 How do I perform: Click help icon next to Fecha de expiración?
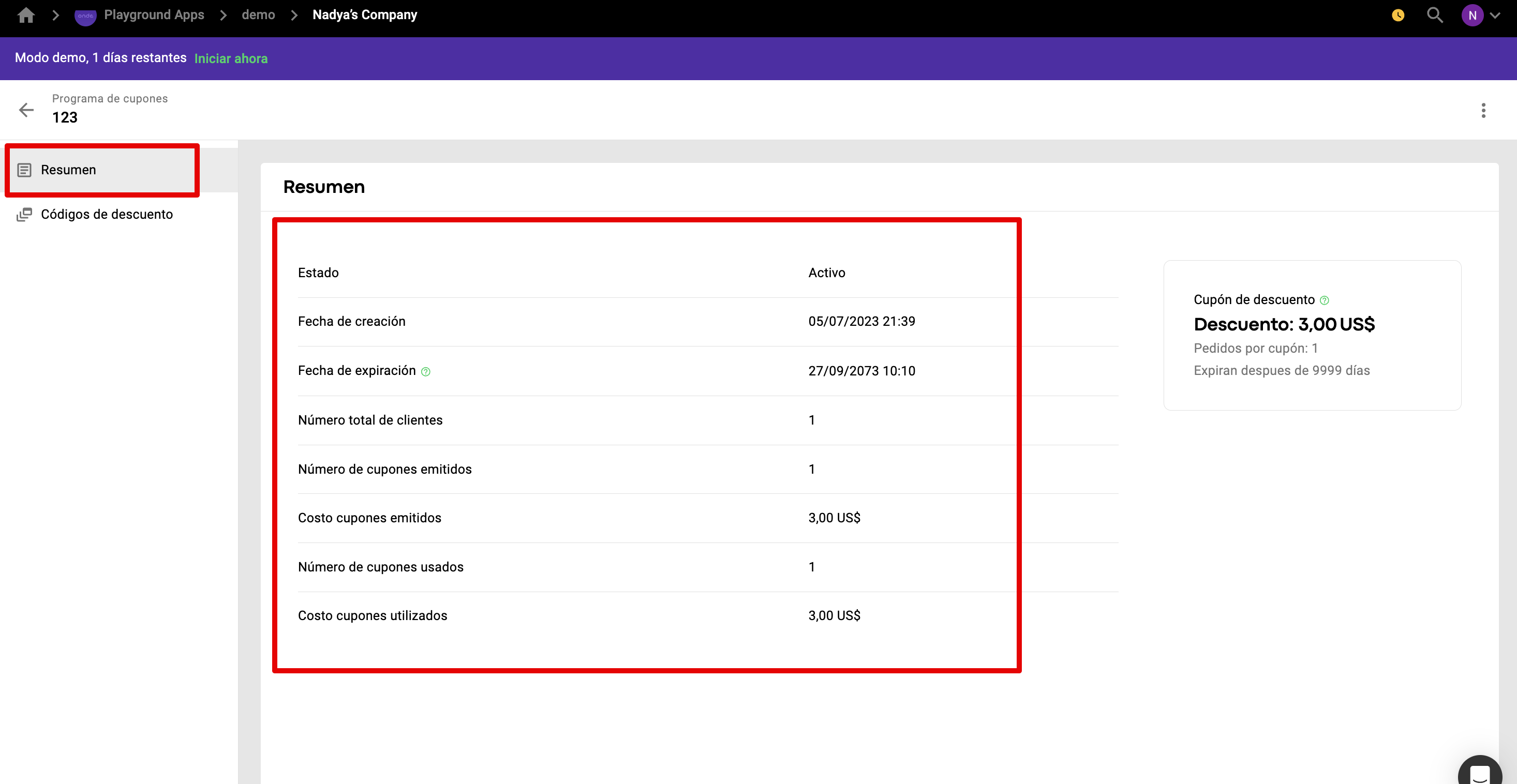426,371
